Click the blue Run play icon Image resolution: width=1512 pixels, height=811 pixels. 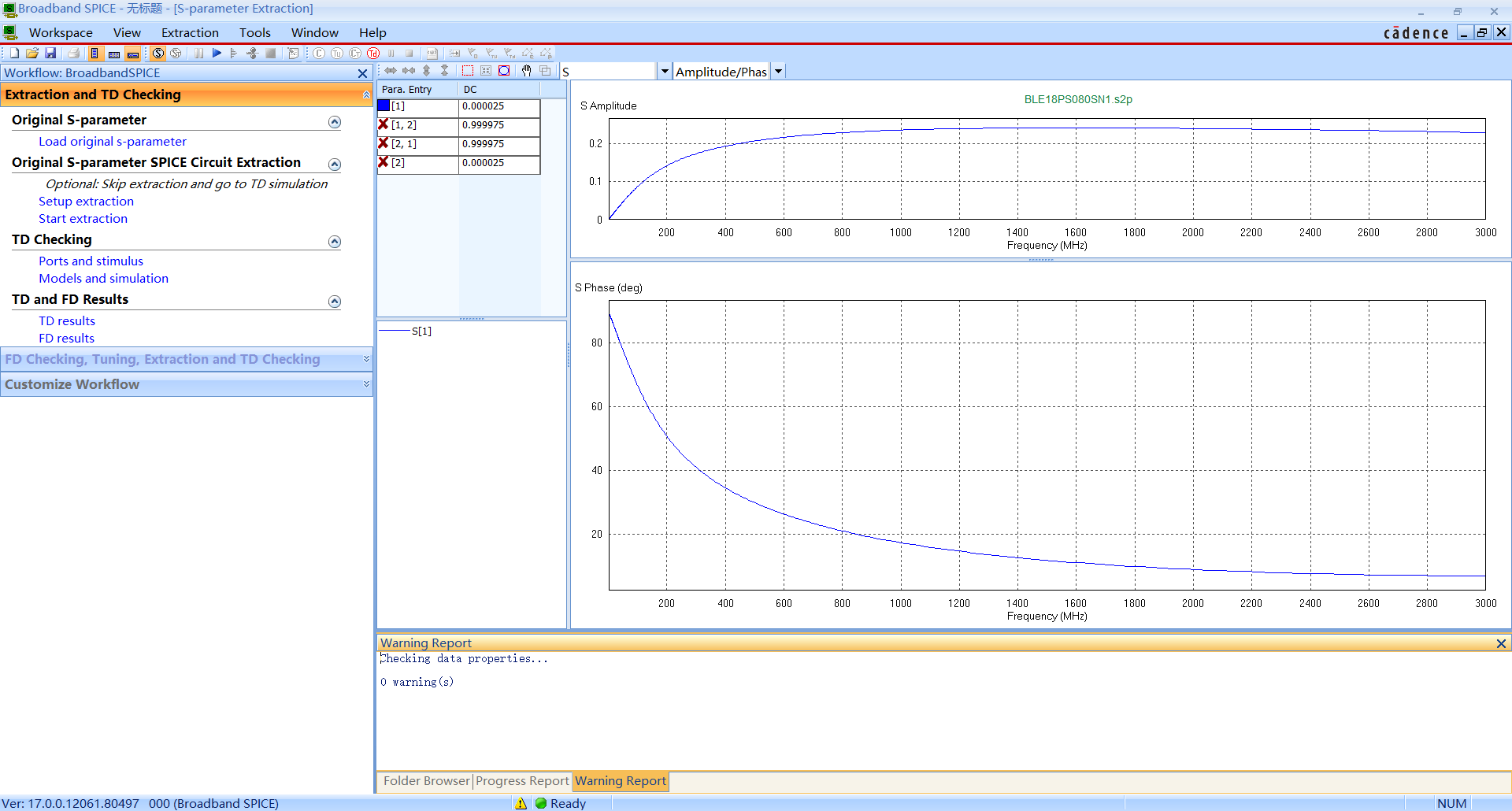217,54
